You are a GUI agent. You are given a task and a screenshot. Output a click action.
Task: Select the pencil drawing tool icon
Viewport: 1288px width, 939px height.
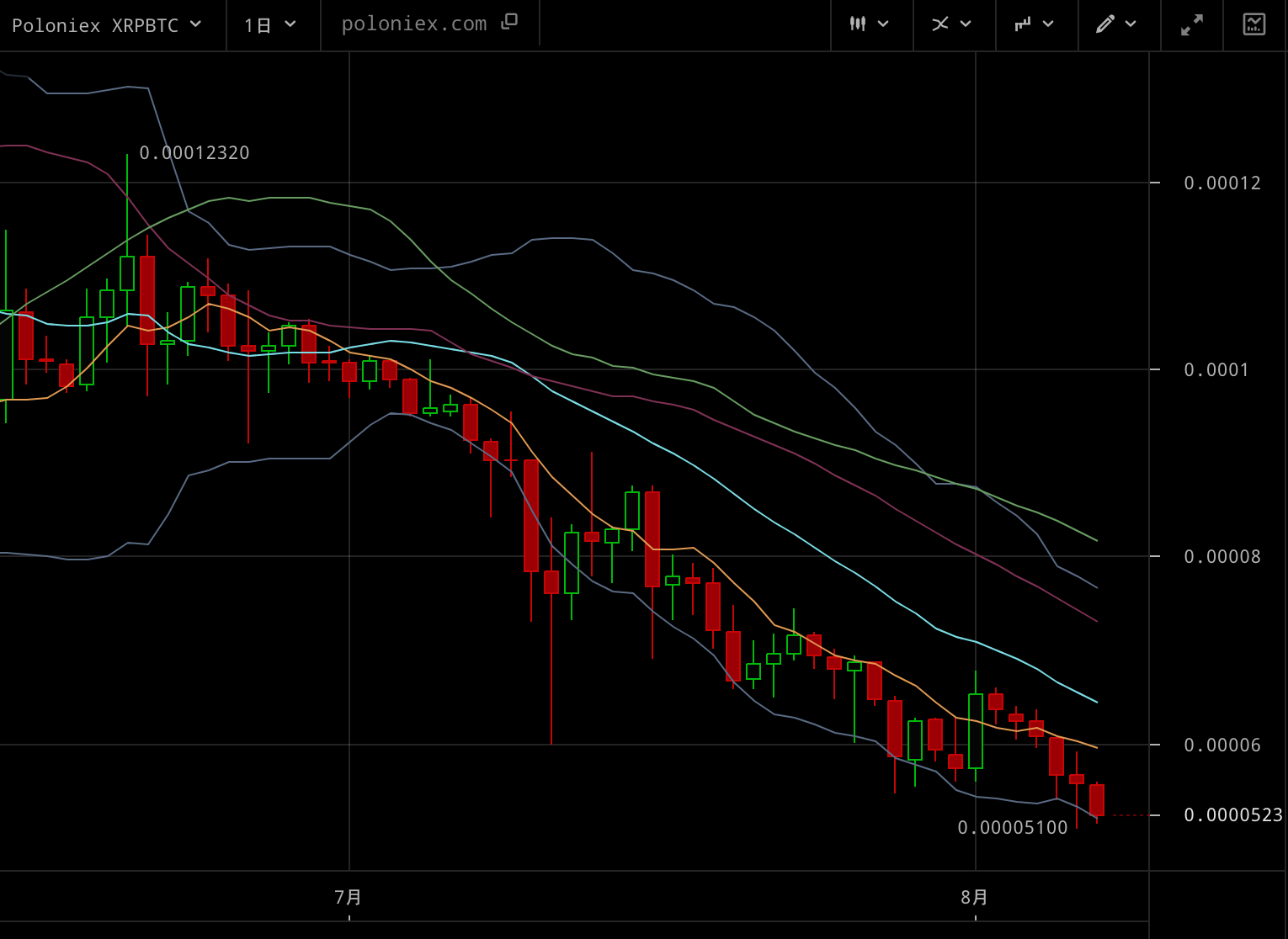click(x=1105, y=24)
